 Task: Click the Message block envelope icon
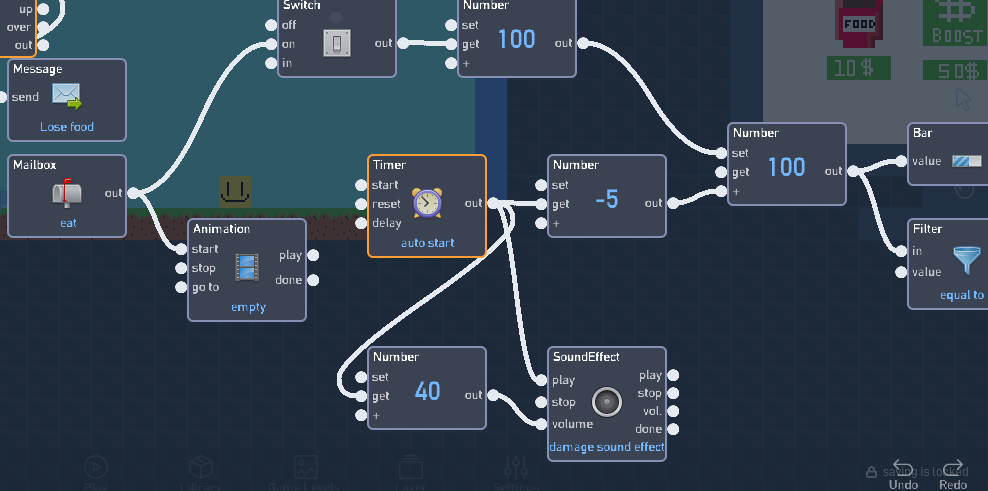(66, 96)
